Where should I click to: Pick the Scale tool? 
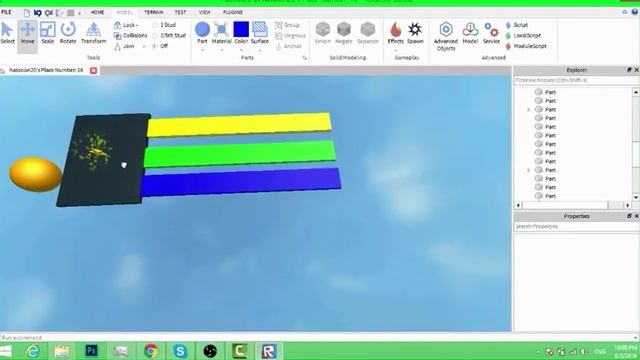tap(47, 33)
